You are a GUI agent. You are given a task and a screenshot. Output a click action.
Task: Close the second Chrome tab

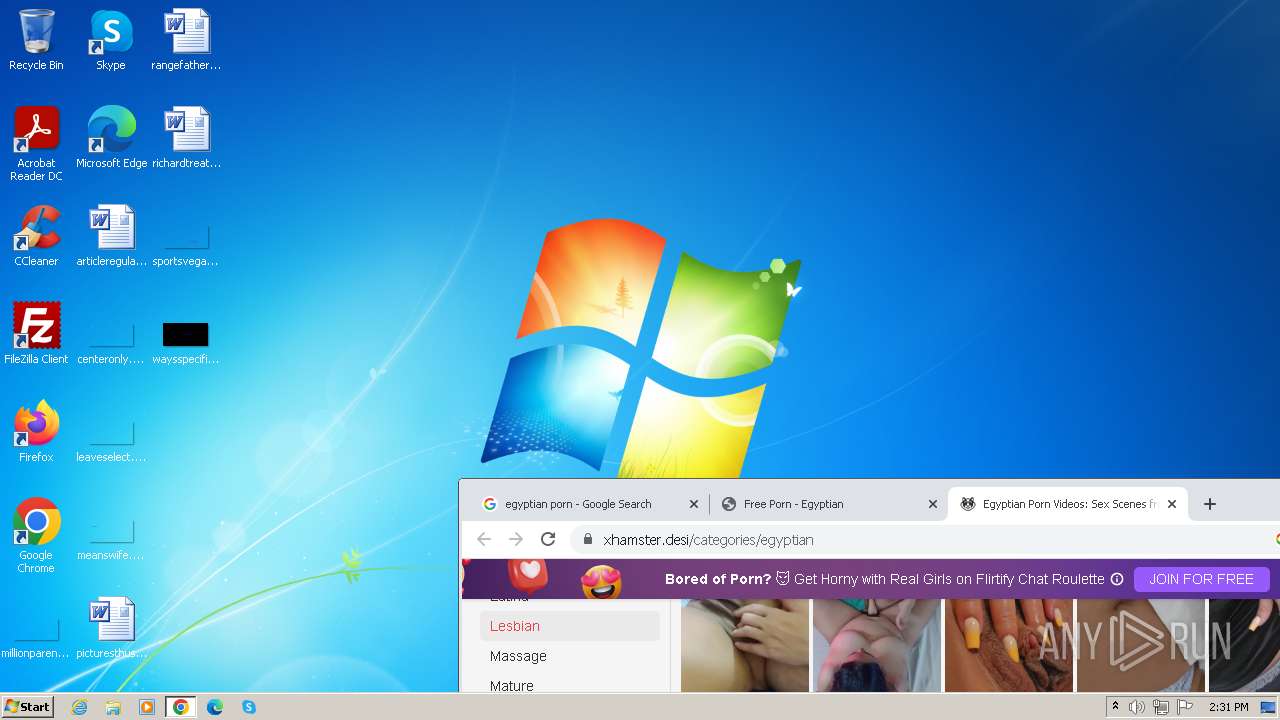[x=933, y=504]
